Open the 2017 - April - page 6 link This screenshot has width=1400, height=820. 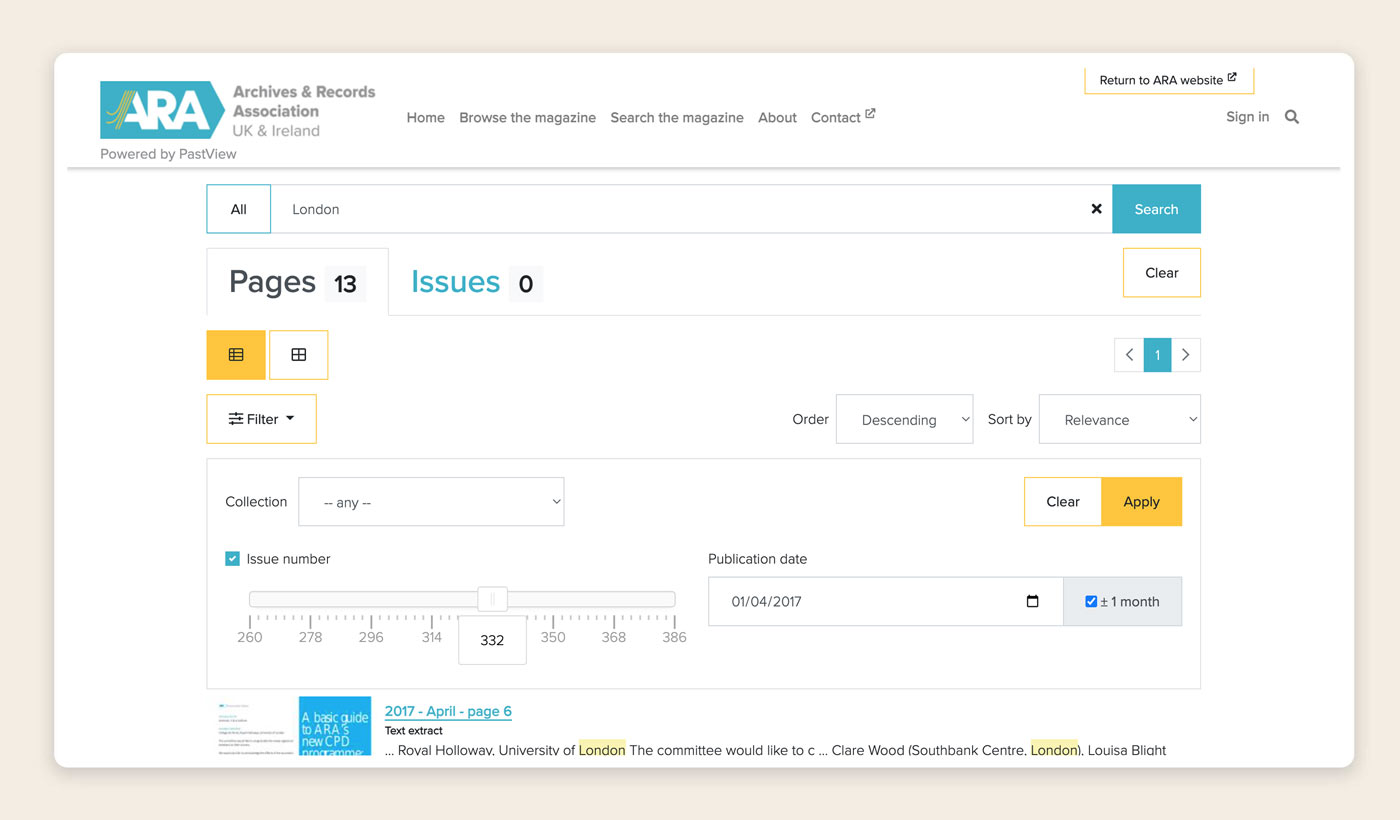click(448, 711)
